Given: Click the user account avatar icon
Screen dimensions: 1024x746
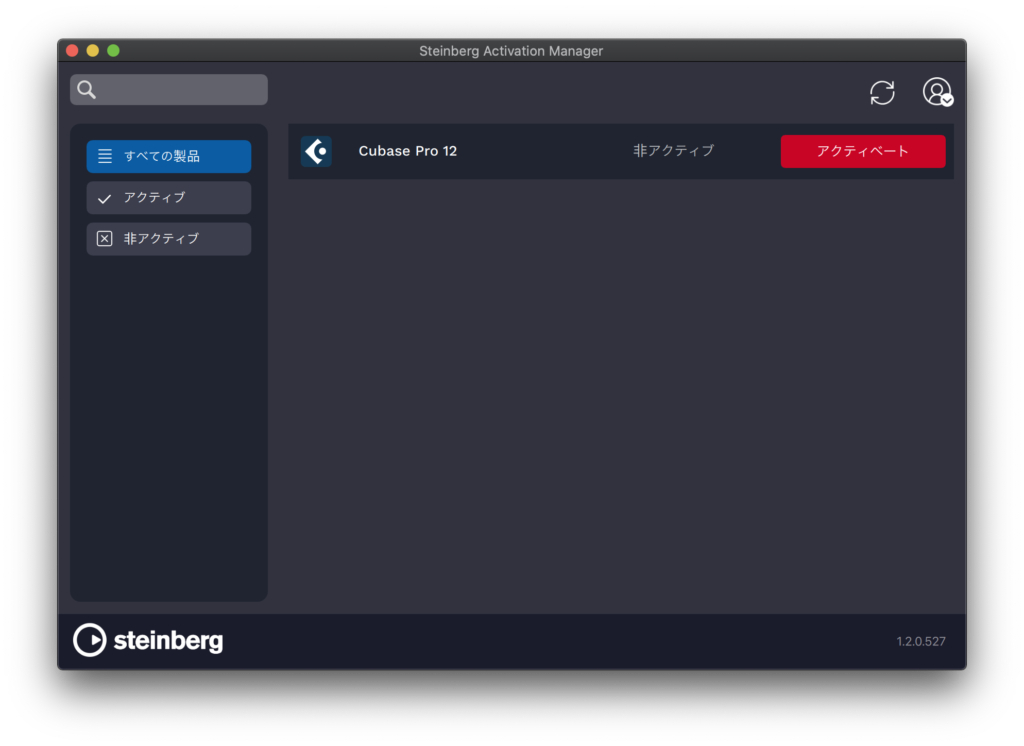Looking at the screenshot, I should click(936, 92).
